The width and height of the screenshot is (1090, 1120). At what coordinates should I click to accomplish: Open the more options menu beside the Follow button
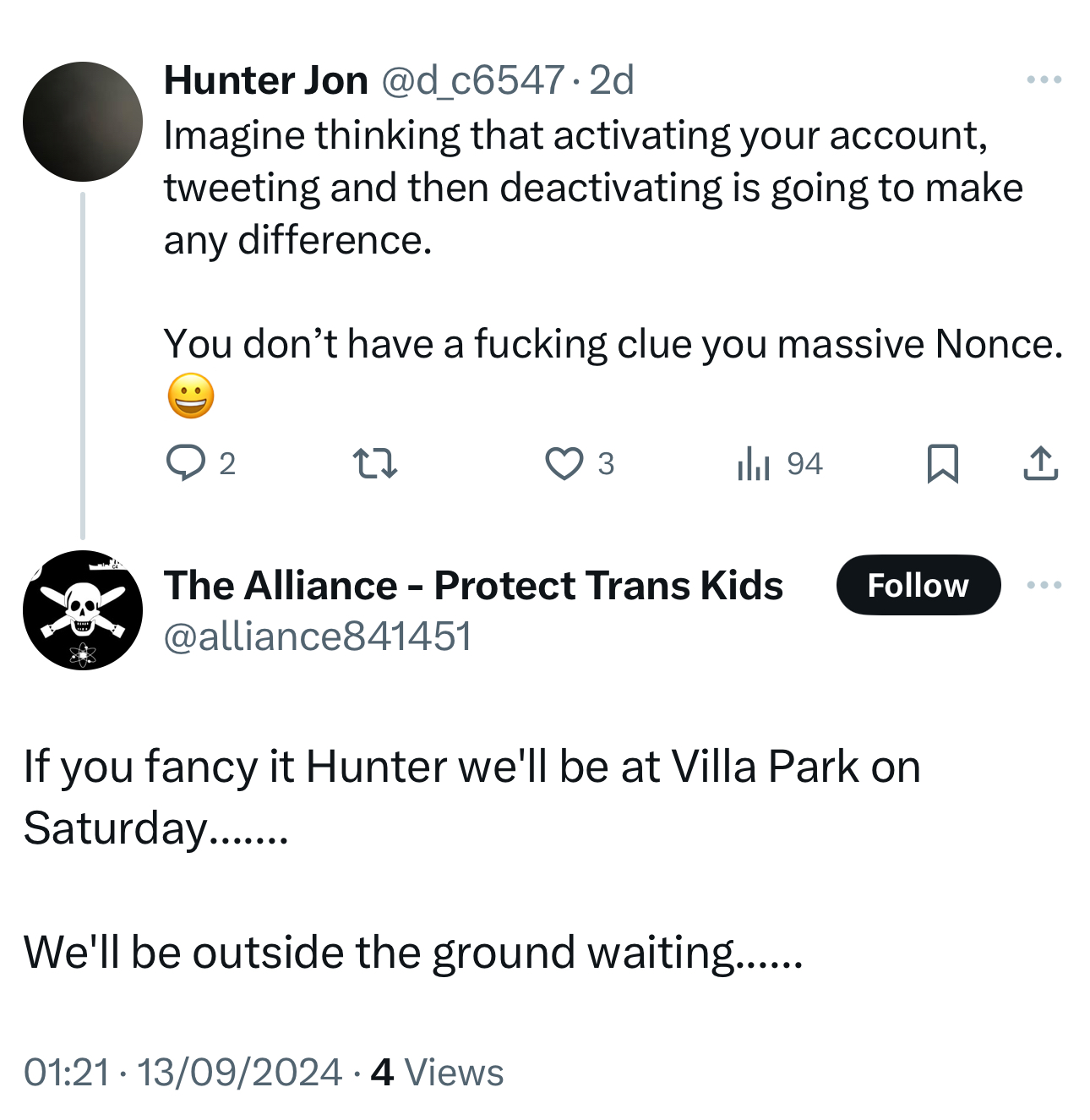coord(1044,585)
